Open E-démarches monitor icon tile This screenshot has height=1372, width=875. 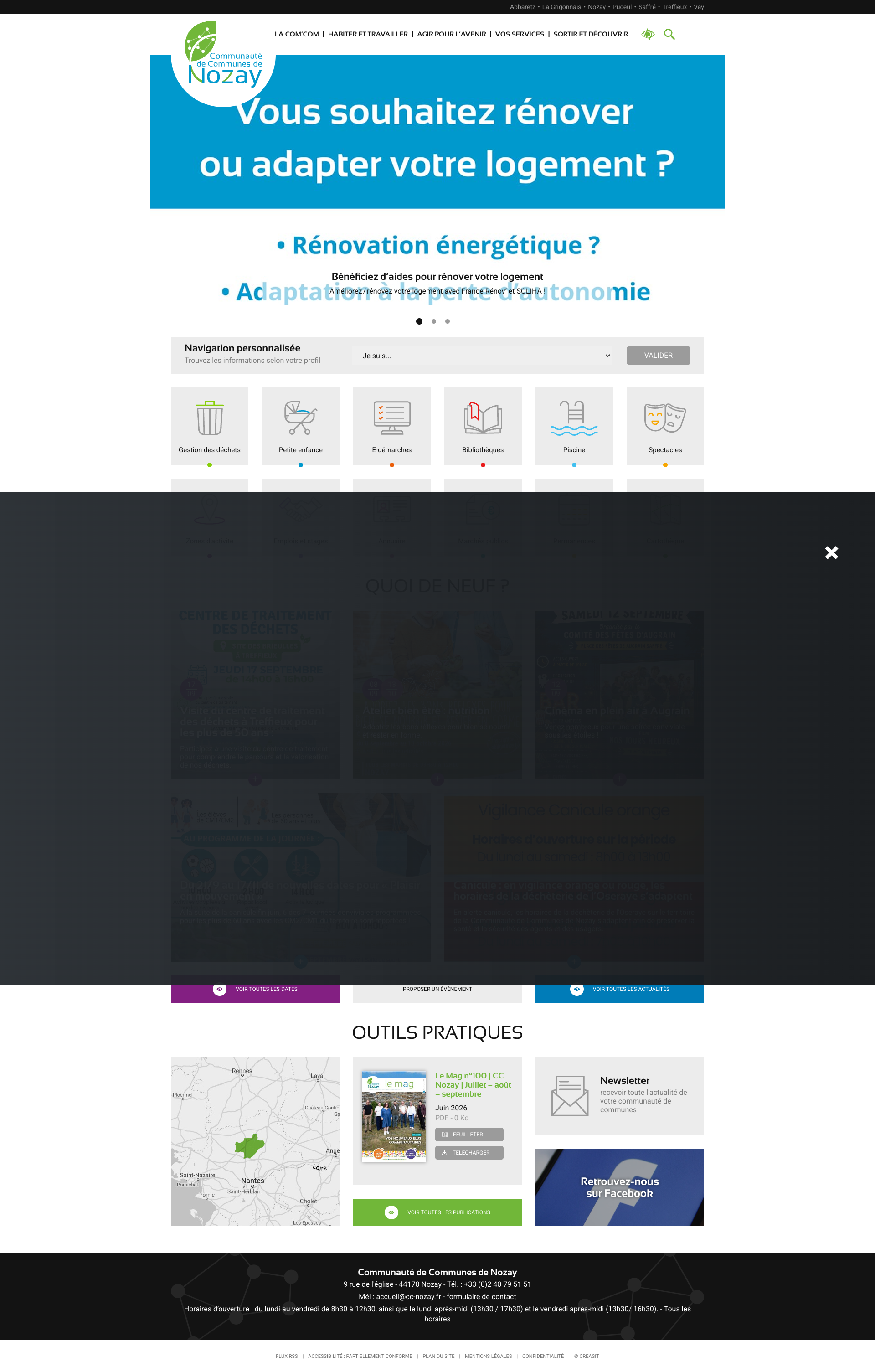(392, 426)
